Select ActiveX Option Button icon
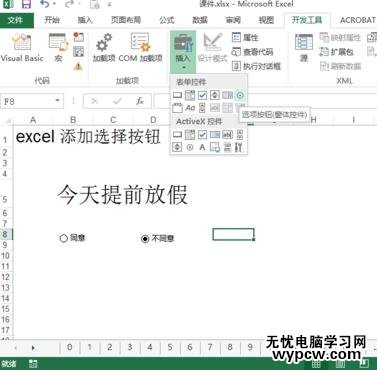Viewport: 377px width, 370px height. point(190,147)
